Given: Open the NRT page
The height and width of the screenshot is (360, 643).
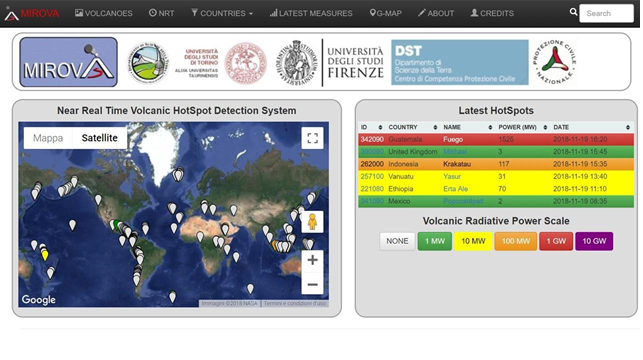Looking at the screenshot, I should coord(162,14).
